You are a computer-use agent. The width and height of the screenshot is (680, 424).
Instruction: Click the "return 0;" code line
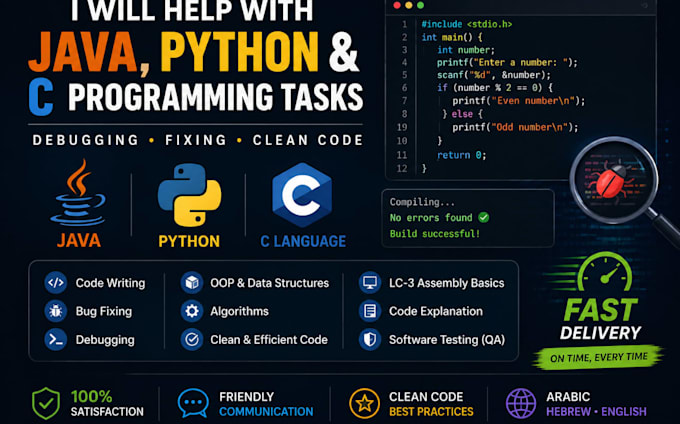pyautogui.click(x=461, y=155)
